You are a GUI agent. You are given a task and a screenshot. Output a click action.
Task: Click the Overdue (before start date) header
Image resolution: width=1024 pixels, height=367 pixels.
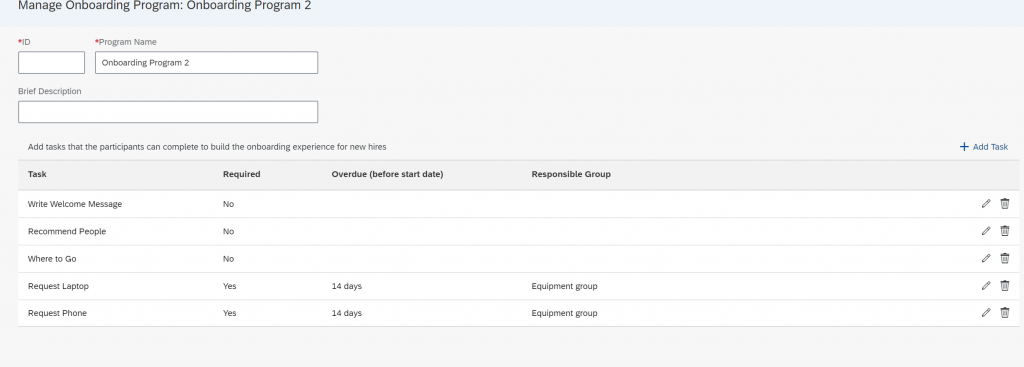[x=387, y=174]
